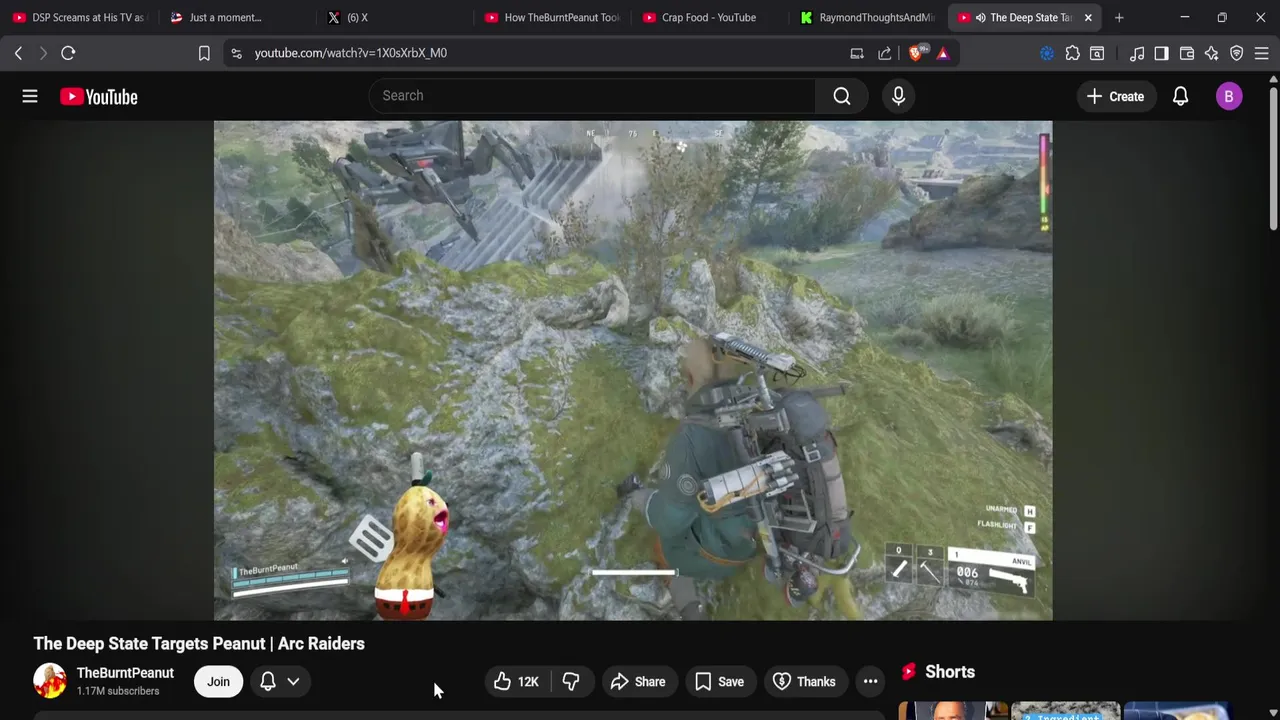Click browser share page icon
The width and height of the screenshot is (1280, 720).
point(885,53)
